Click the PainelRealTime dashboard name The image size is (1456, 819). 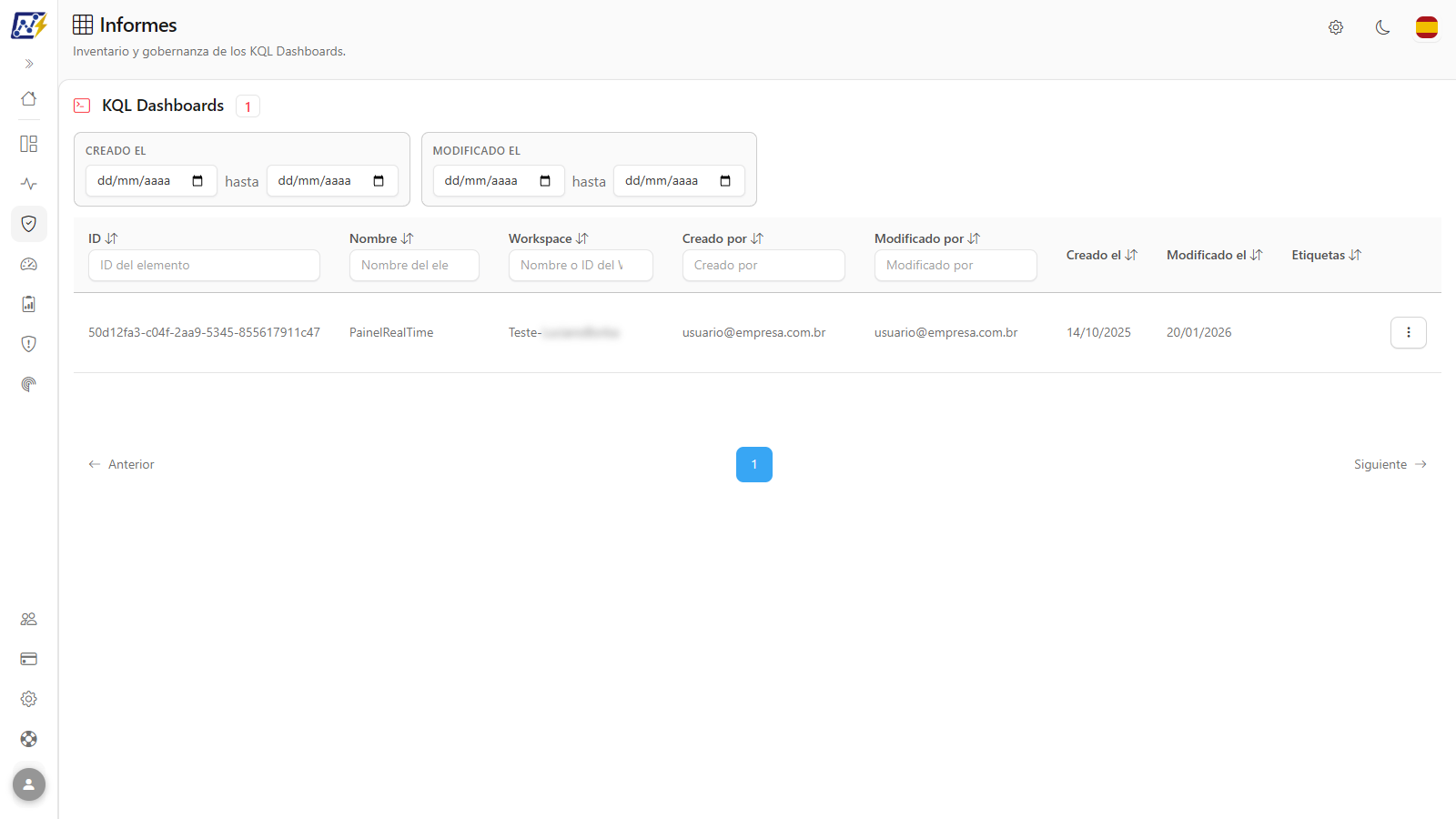tap(391, 332)
